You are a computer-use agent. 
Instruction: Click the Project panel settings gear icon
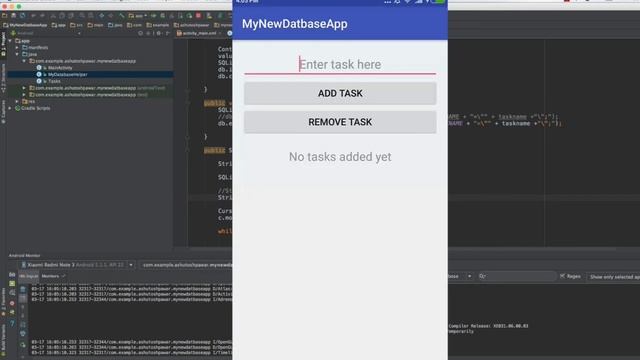coord(159,33)
